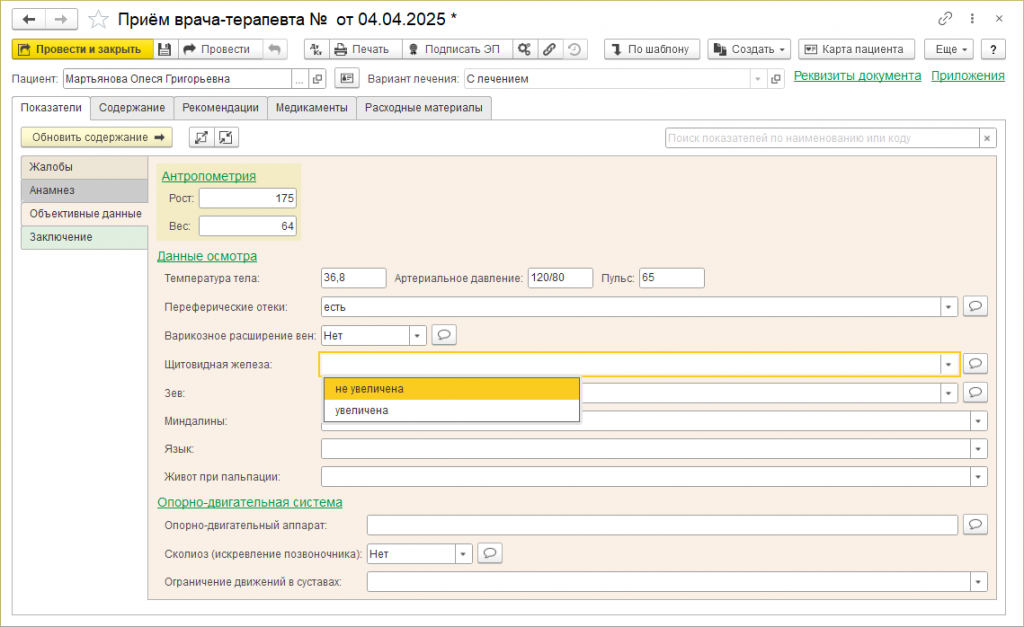Add comment for Опорно-двигательный аппарат
1024x627 pixels.
975,524
